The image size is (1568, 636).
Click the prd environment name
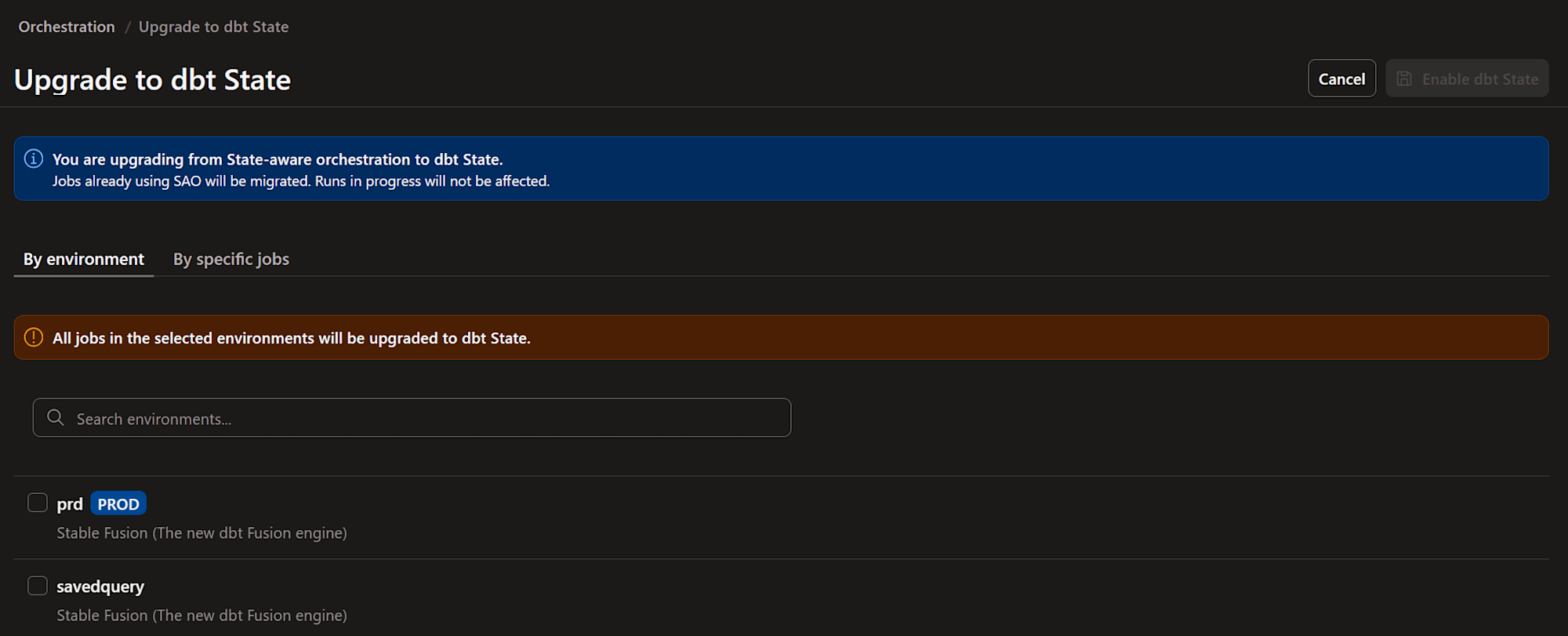[x=70, y=504]
